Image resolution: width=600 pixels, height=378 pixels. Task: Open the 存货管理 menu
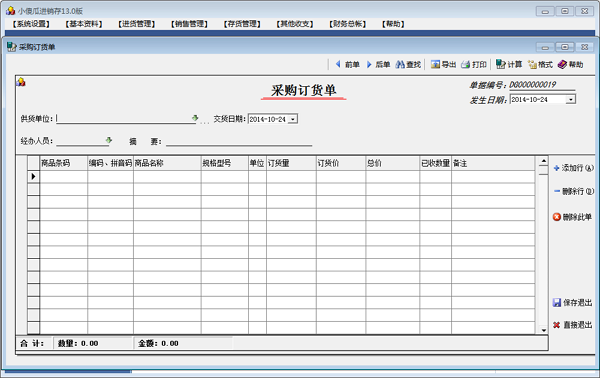(x=242, y=24)
